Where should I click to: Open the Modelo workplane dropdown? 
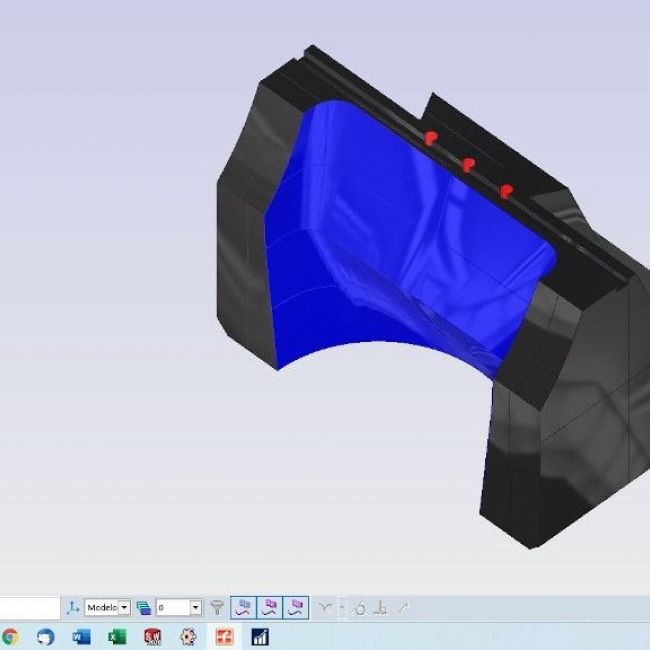(124, 607)
